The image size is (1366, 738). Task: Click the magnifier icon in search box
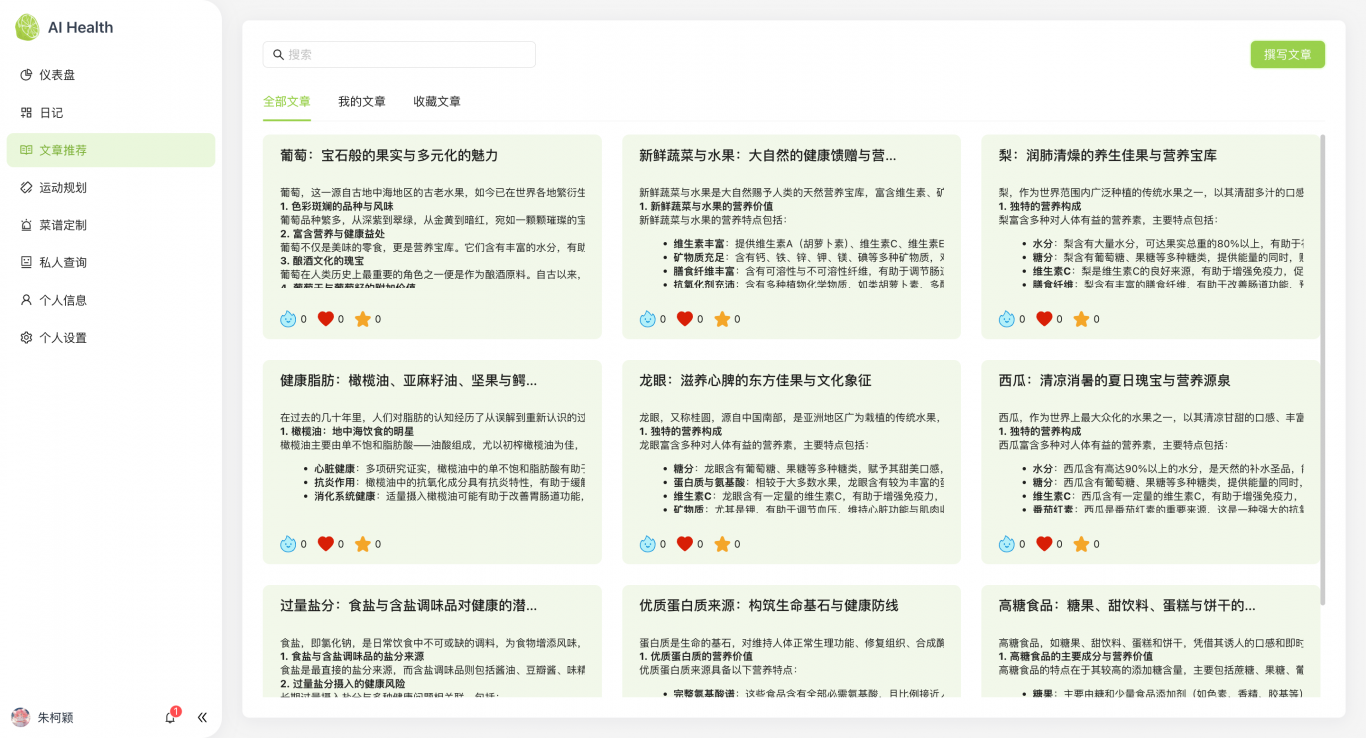tap(278, 54)
